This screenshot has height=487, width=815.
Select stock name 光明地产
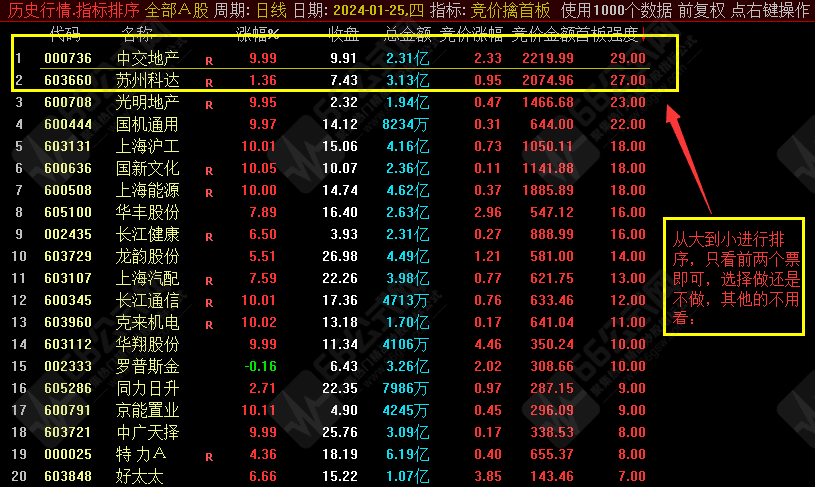coord(148,102)
